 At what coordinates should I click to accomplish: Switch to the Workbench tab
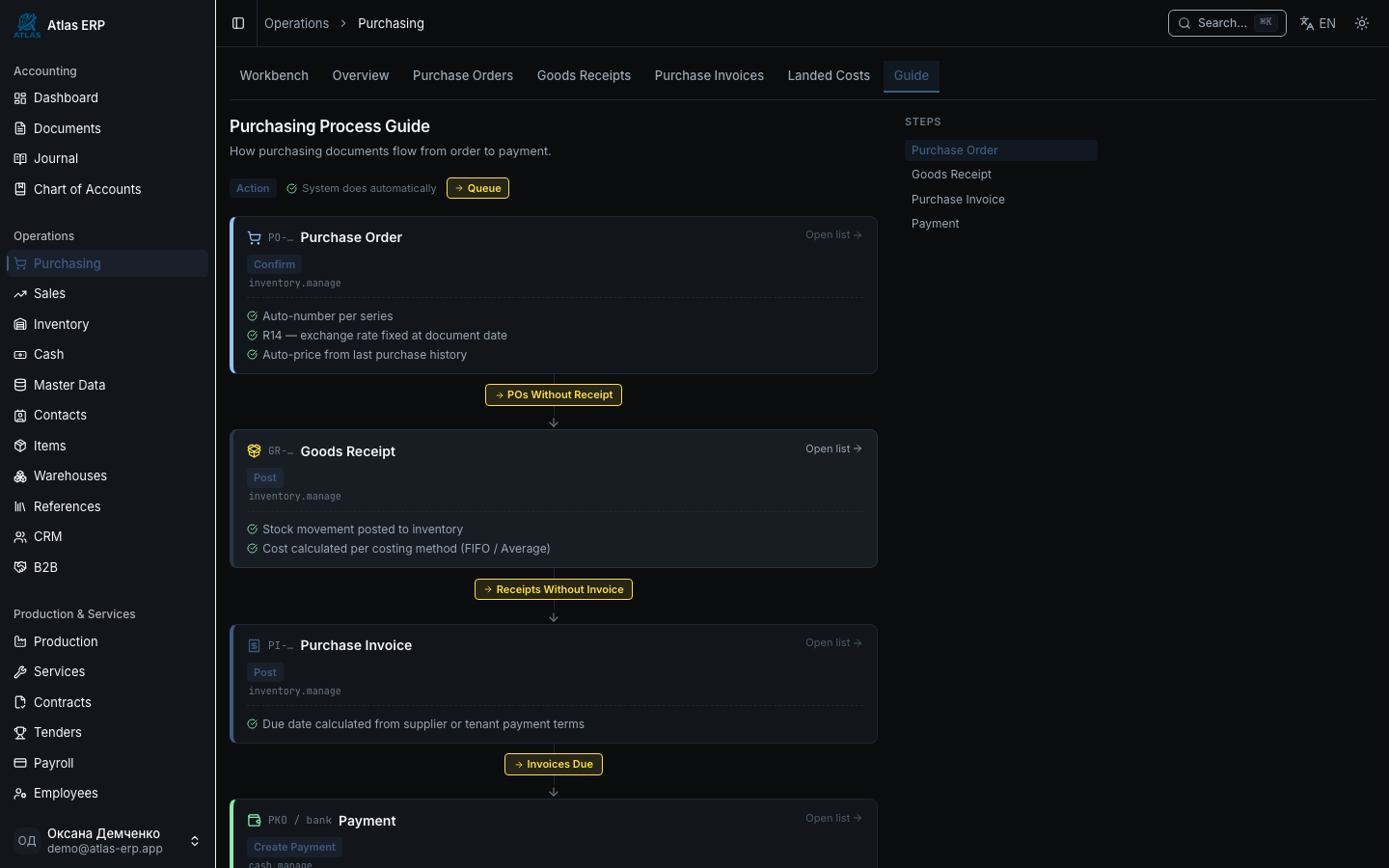[274, 75]
